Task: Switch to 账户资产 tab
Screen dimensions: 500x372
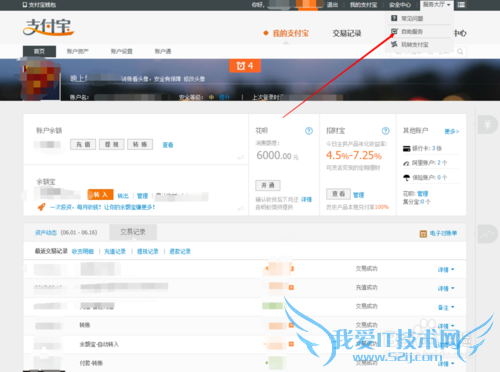Action: [78, 51]
